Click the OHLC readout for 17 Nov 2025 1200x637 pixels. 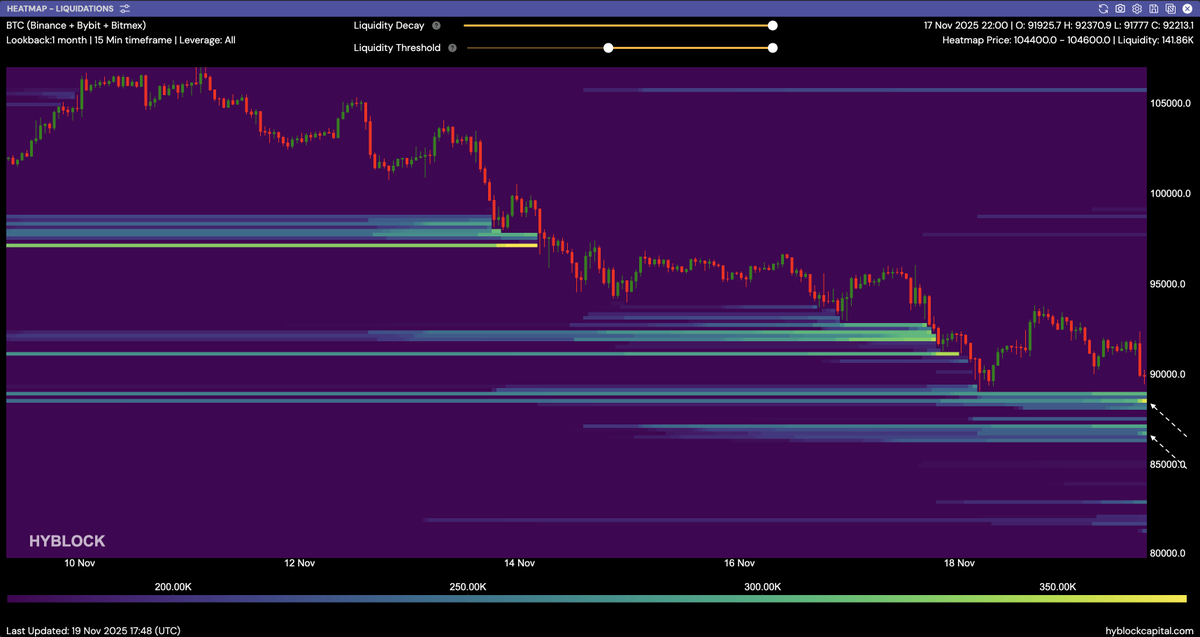pyautogui.click(x=1058, y=25)
